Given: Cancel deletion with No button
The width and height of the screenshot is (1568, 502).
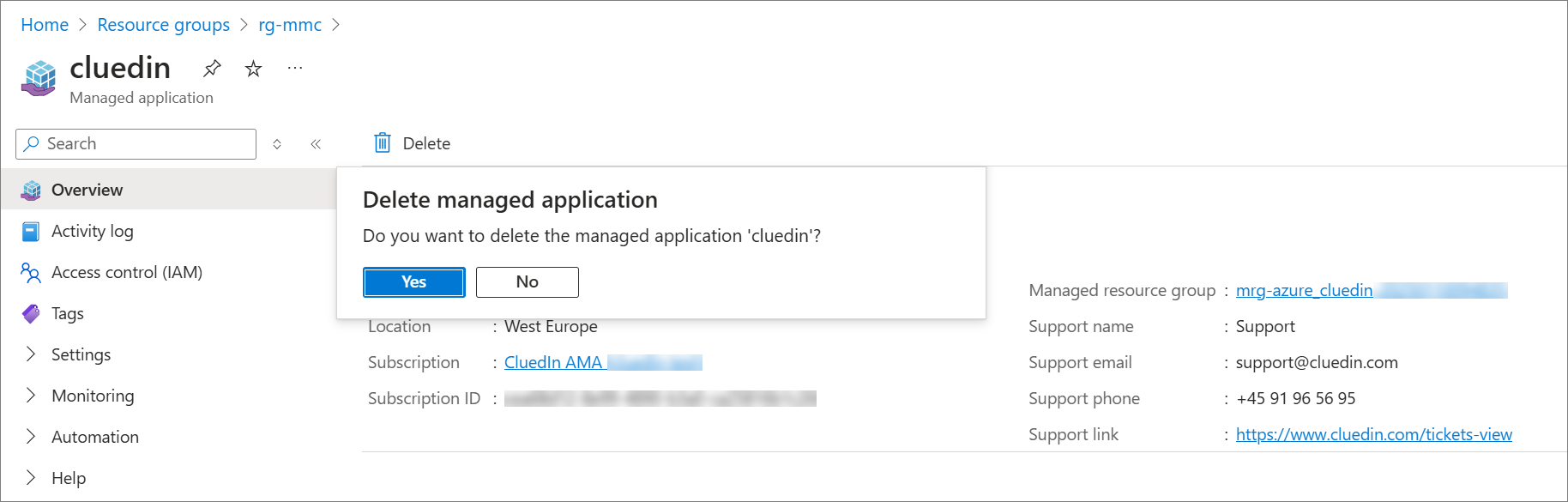Looking at the screenshot, I should point(527,282).
